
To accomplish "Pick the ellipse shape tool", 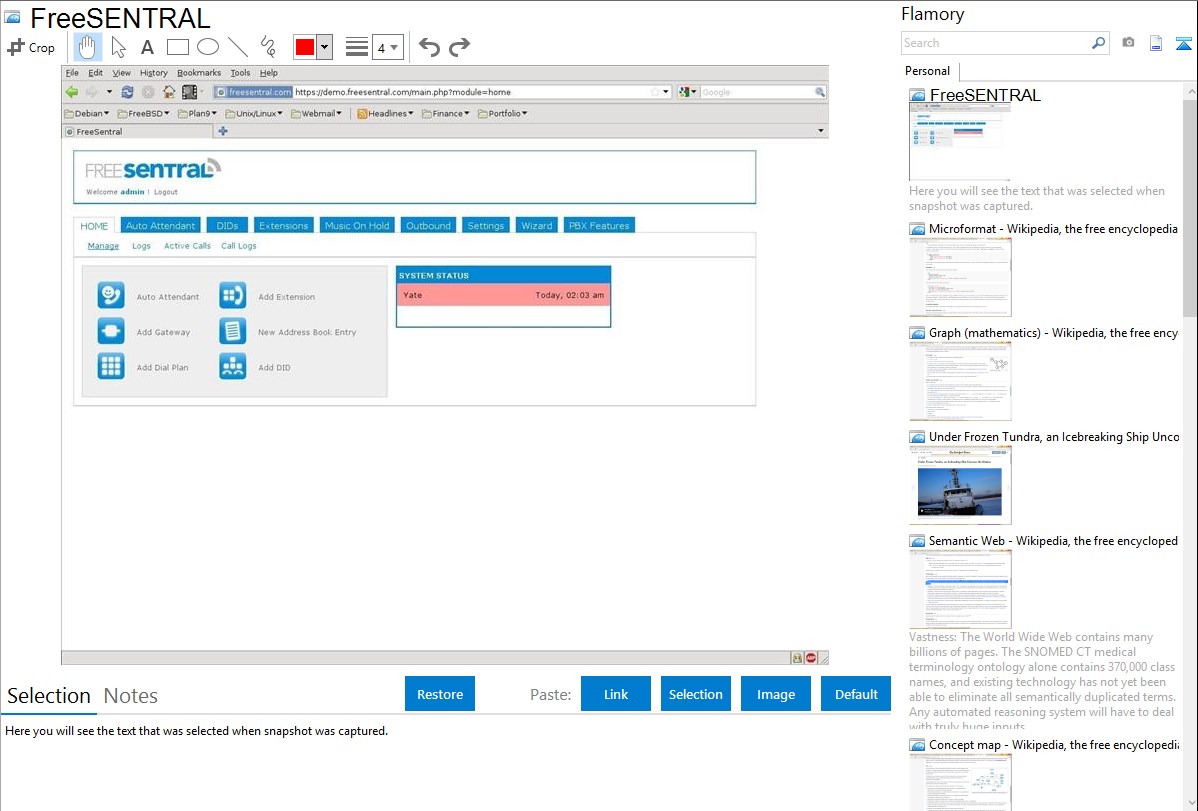I will 208,47.
